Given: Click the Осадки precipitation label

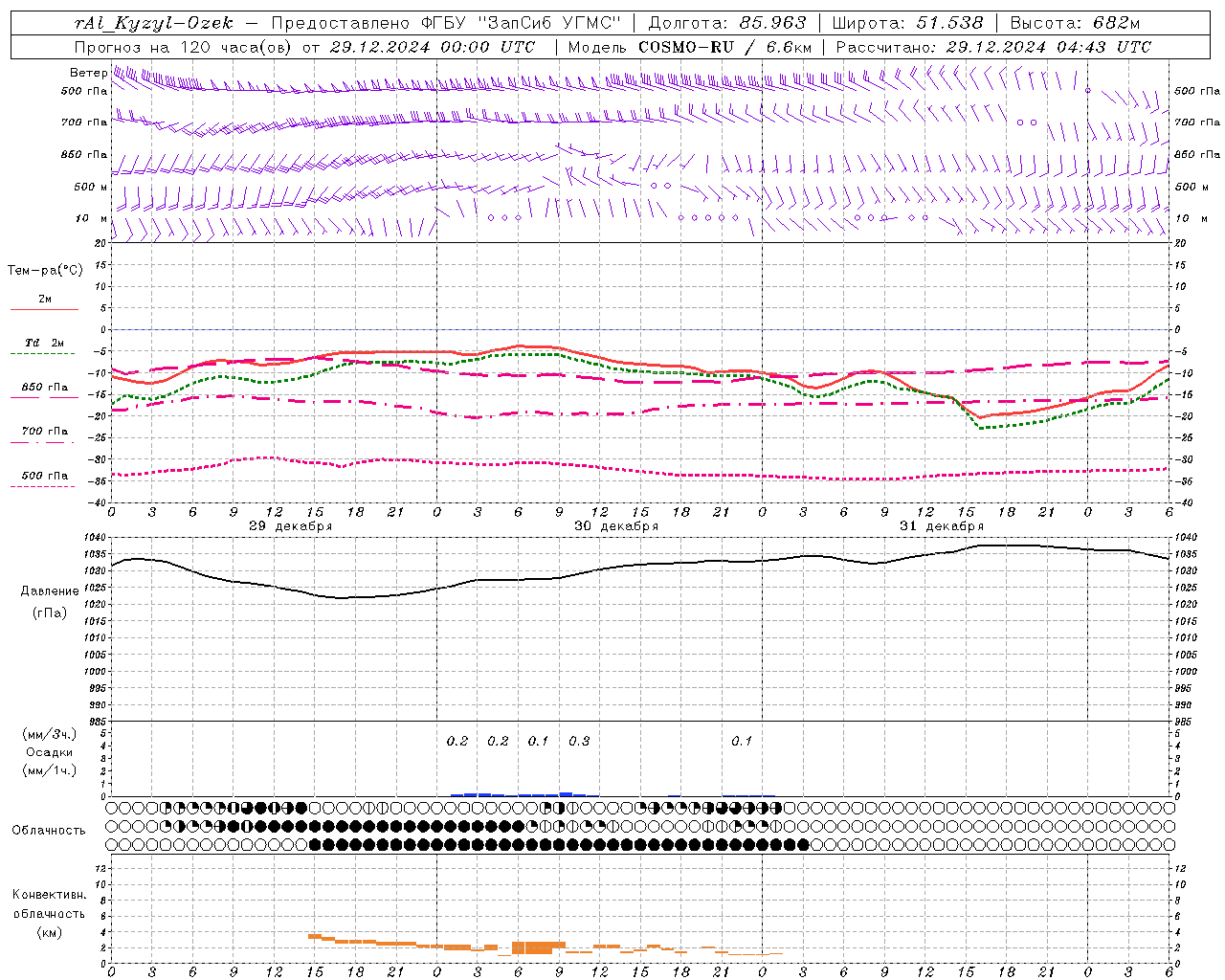Looking at the screenshot, I should pos(50,752).
